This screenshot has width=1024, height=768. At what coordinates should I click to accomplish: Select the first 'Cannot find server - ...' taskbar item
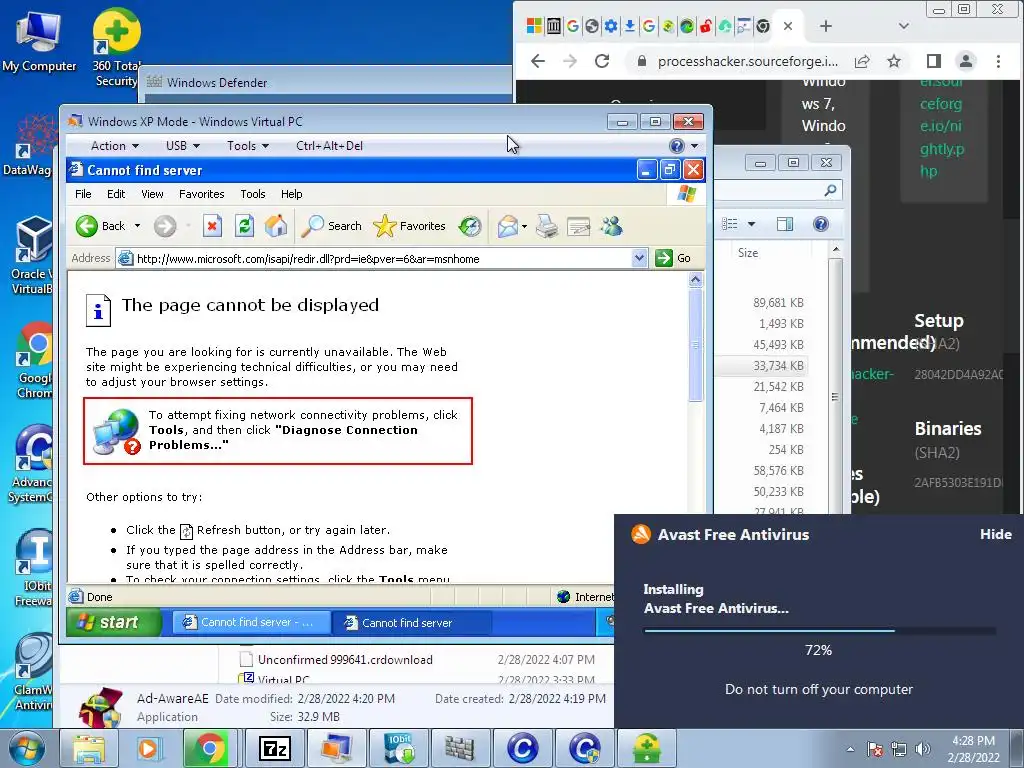click(x=251, y=622)
